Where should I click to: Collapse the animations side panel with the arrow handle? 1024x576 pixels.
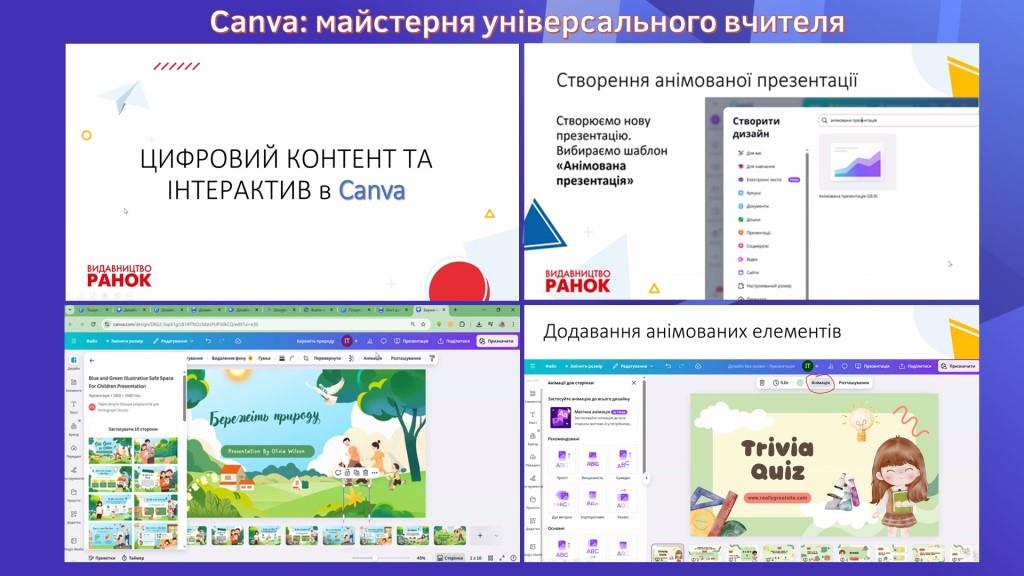pos(646,478)
